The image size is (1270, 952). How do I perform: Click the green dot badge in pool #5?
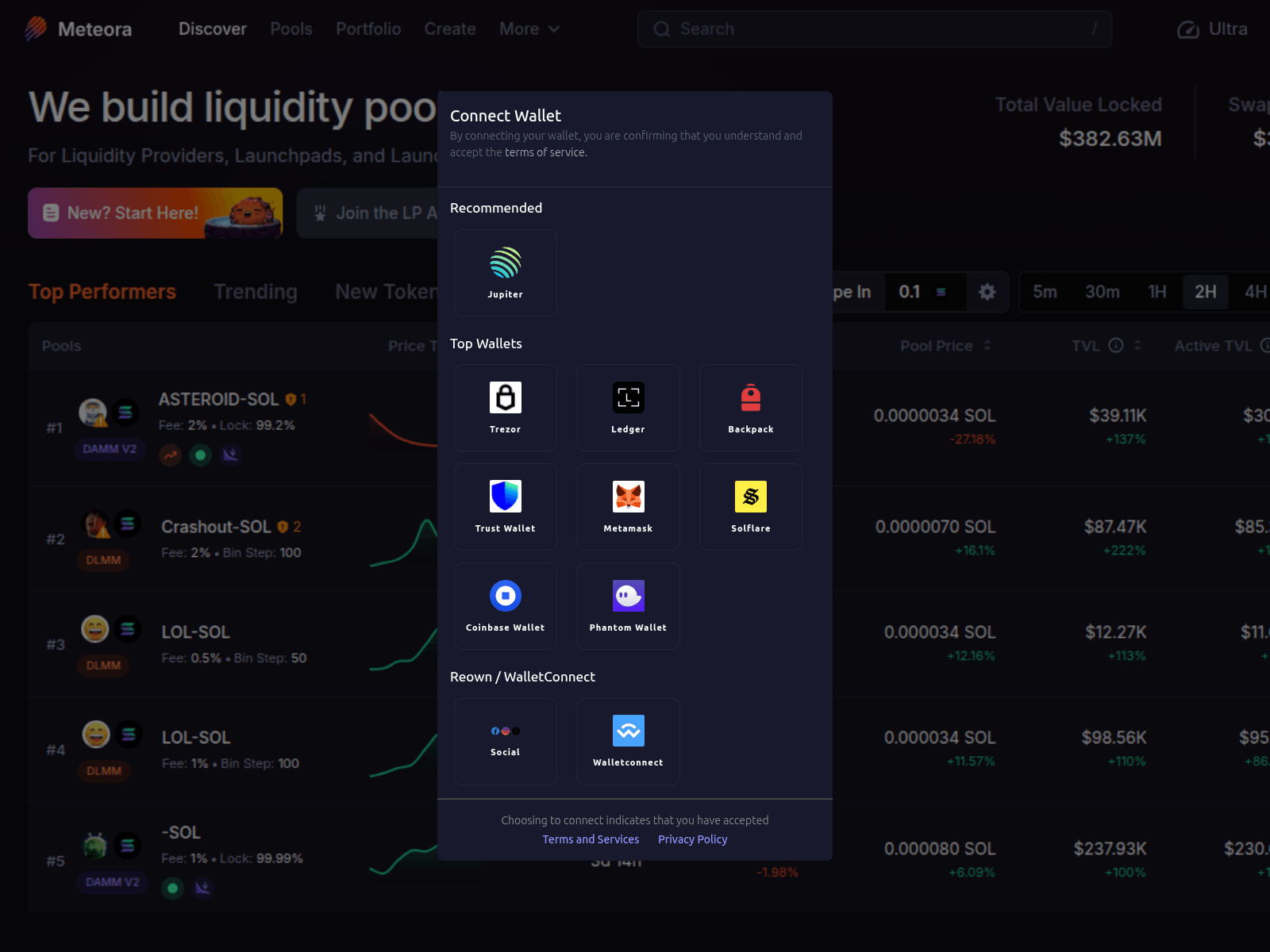pos(172,888)
